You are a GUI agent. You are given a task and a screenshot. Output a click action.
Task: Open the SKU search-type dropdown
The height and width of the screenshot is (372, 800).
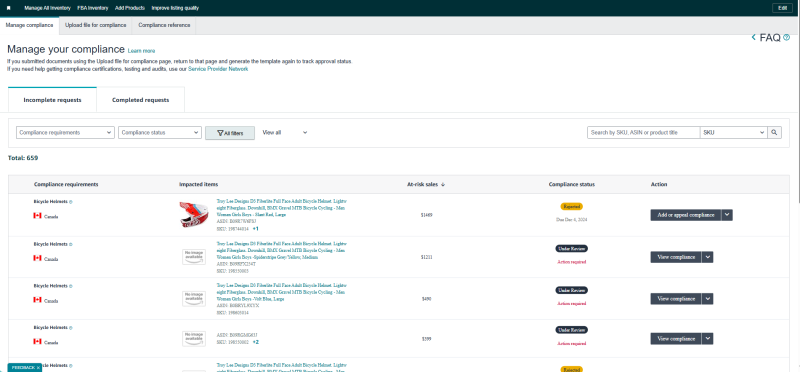click(734, 132)
